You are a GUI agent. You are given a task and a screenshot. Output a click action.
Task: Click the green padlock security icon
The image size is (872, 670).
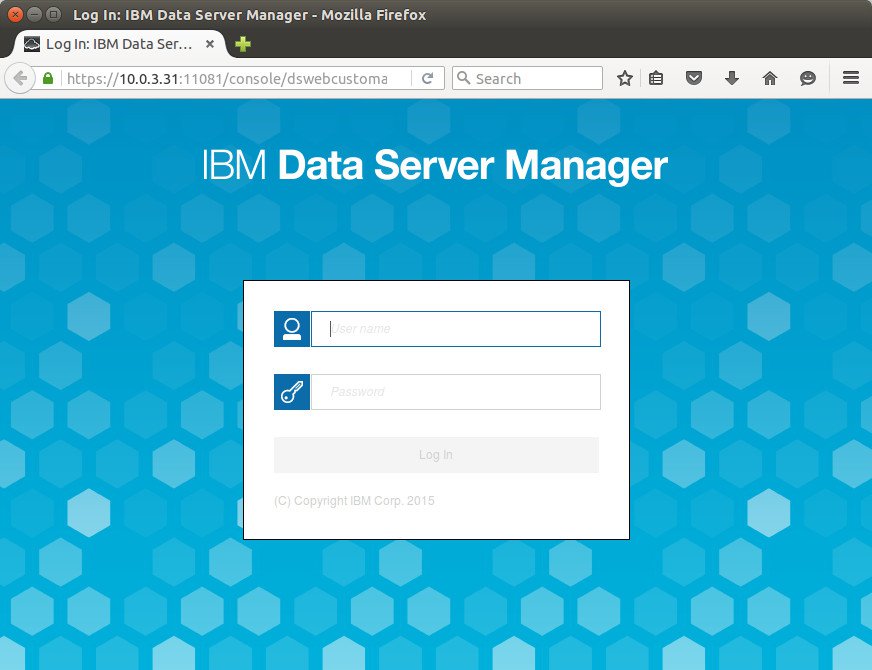[x=48, y=78]
